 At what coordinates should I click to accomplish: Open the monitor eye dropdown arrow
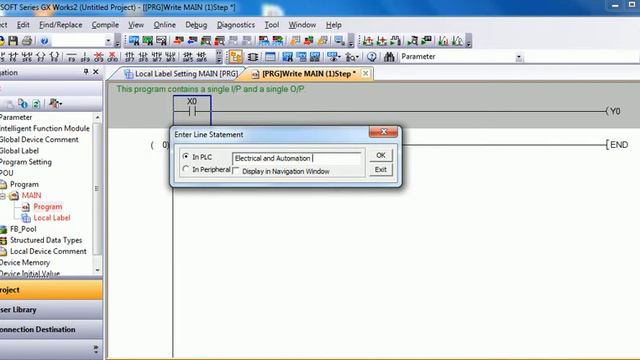click(x=339, y=57)
